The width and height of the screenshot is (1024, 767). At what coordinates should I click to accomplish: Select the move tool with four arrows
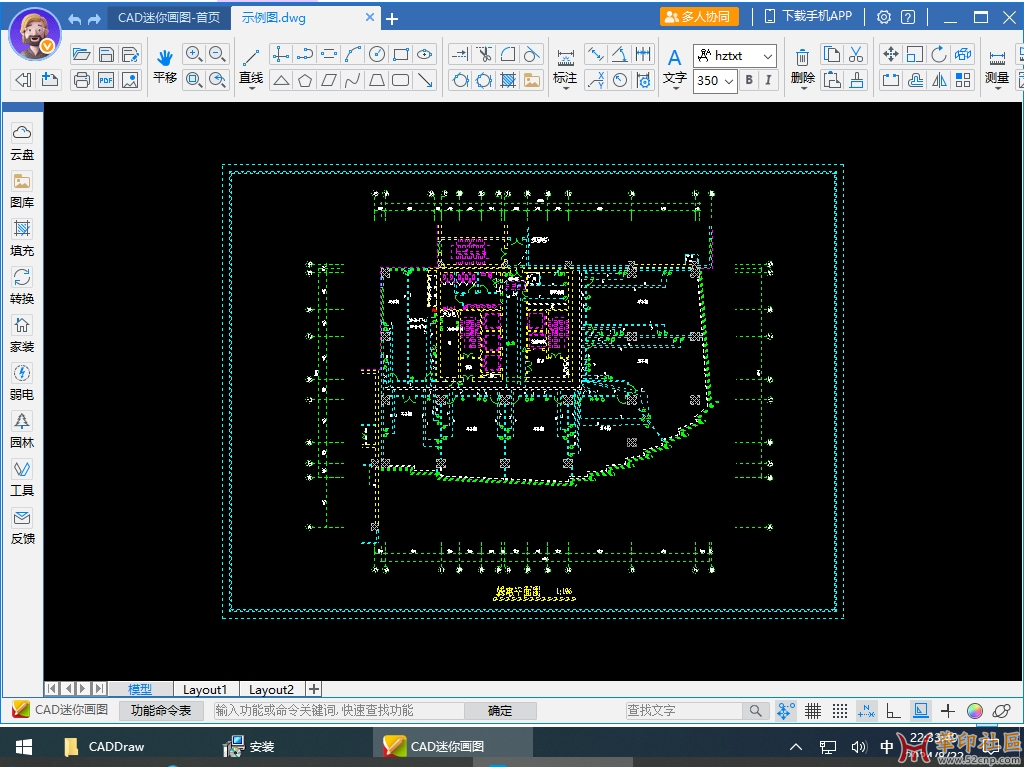pos(890,54)
